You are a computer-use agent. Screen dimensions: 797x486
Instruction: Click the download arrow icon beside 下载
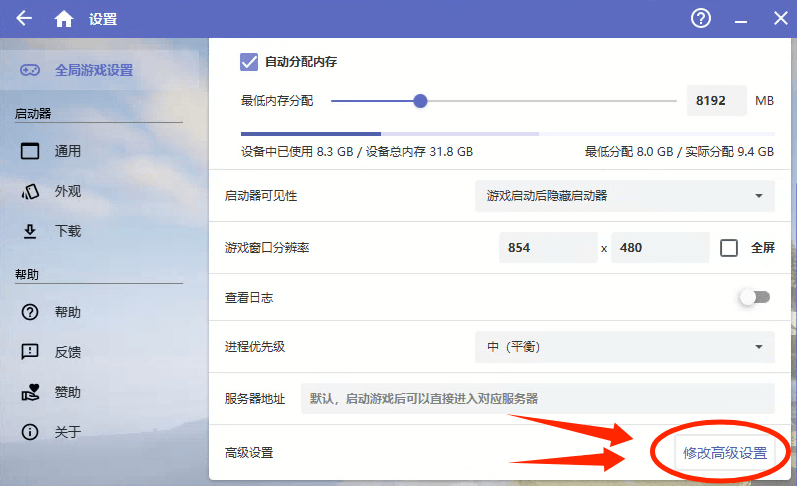click(30, 231)
